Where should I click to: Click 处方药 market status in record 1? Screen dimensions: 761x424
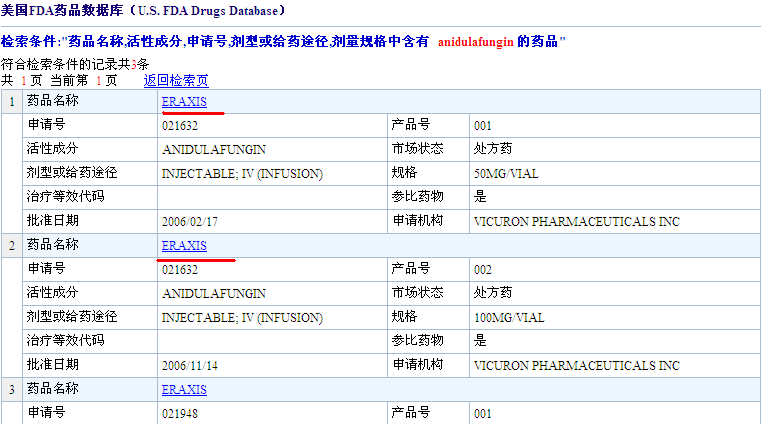493,149
